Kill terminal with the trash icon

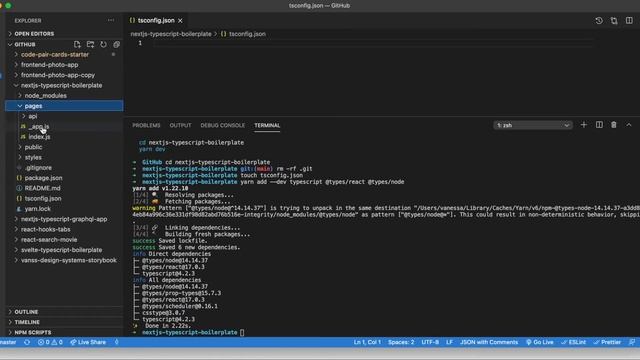coord(613,125)
